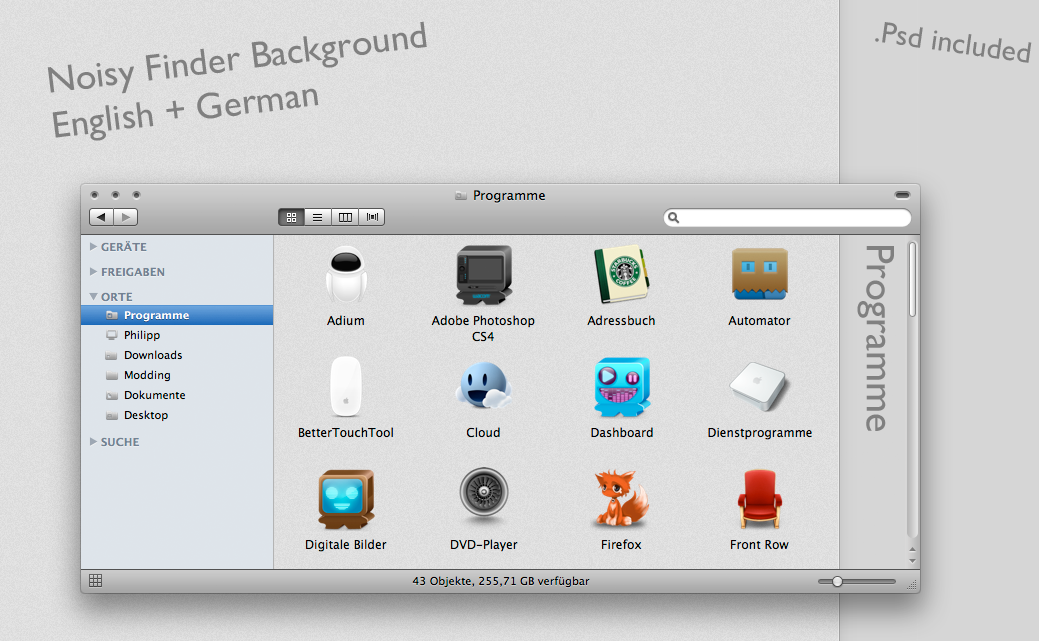1039x641 pixels.
Task: Click the "Firefox" file label
Action: pos(621,544)
